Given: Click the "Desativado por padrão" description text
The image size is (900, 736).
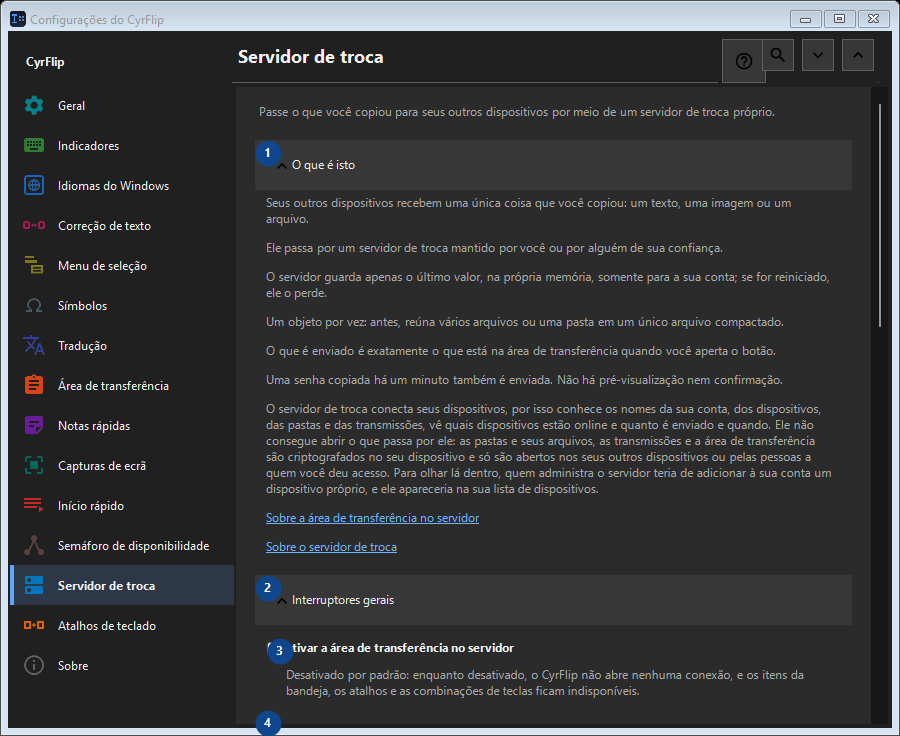Looking at the screenshot, I should pos(544,683).
